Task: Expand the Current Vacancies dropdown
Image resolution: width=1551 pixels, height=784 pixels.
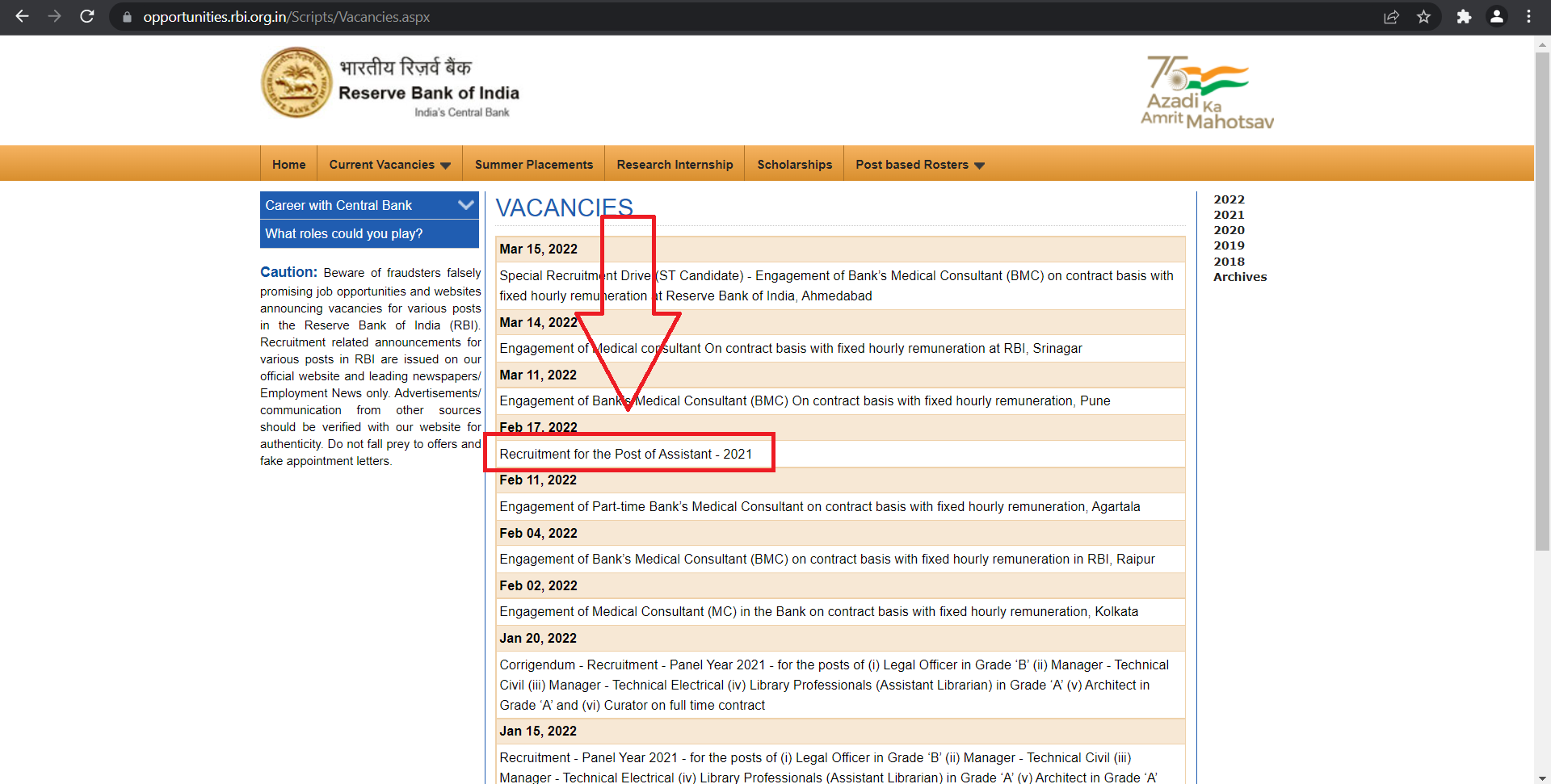Action: click(x=389, y=165)
